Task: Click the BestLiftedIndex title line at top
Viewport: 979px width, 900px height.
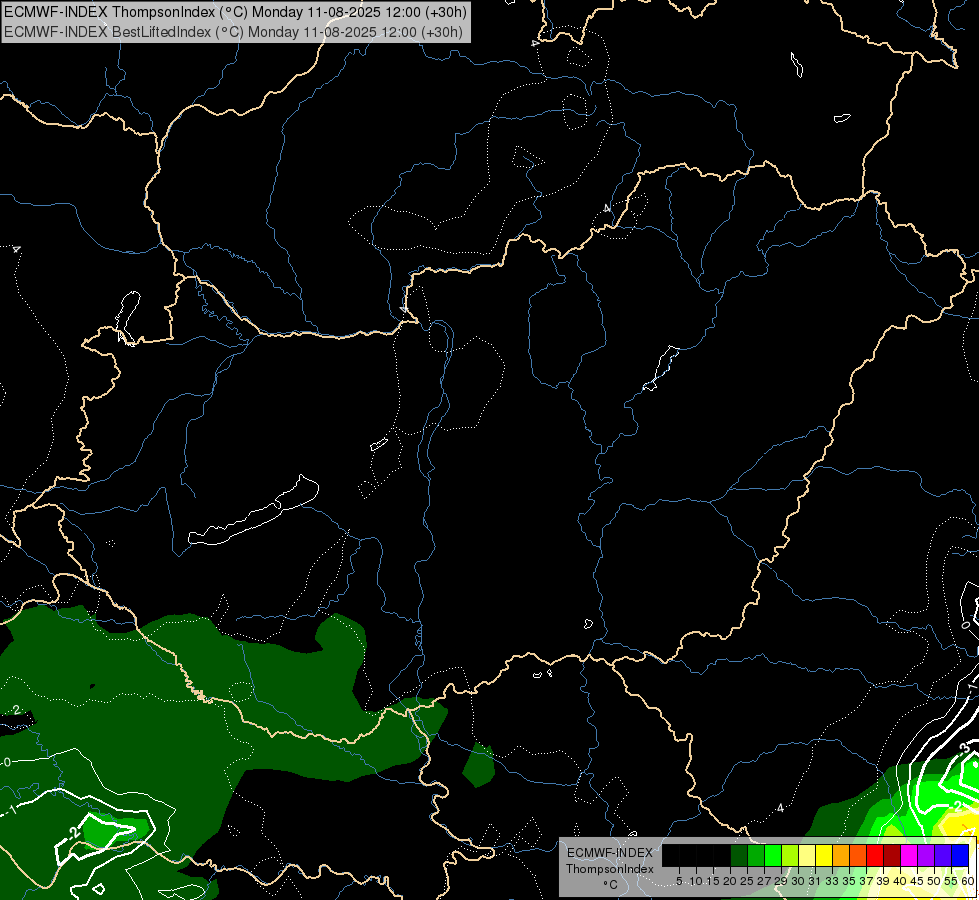Action: [x=234, y=32]
